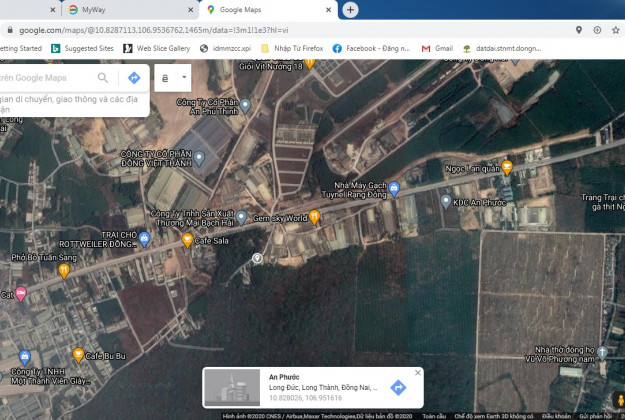Close the MyWay tab
This screenshot has height=420, width=625.
point(191,10)
